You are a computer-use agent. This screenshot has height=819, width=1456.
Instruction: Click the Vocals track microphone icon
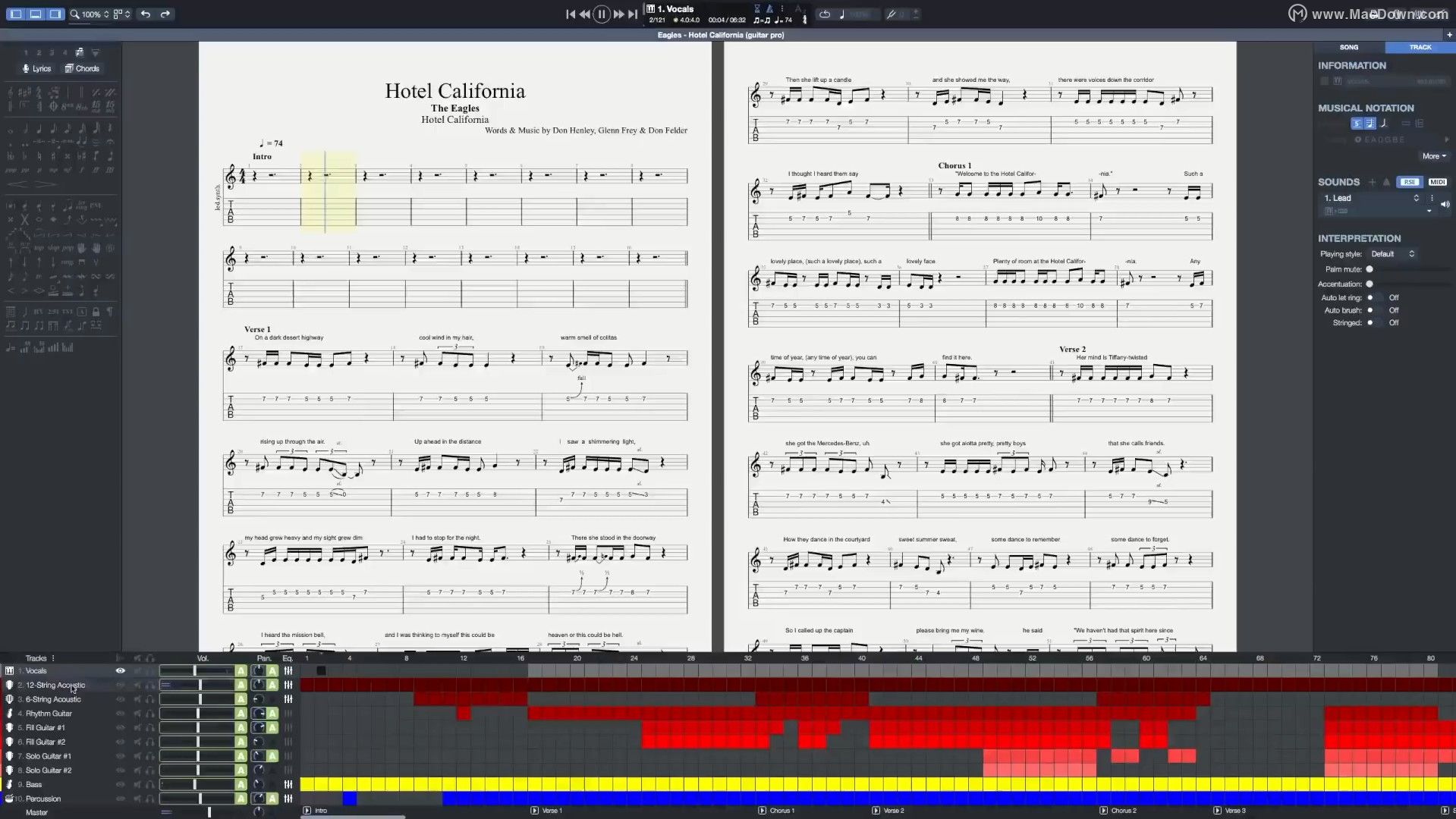tap(9, 671)
